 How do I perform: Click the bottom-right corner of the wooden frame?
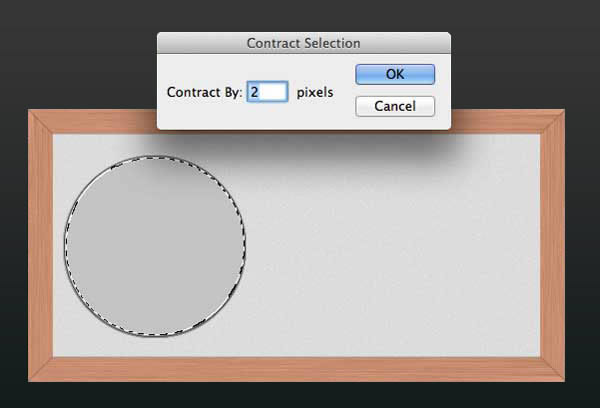(x=552, y=369)
